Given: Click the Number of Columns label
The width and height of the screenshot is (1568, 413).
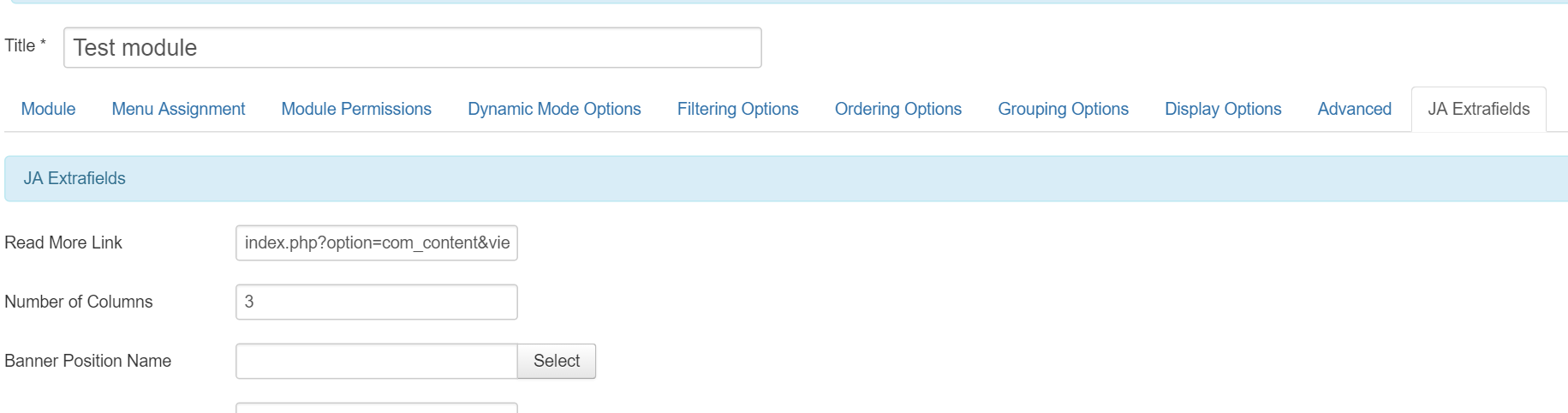Looking at the screenshot, I should (79, 302).
